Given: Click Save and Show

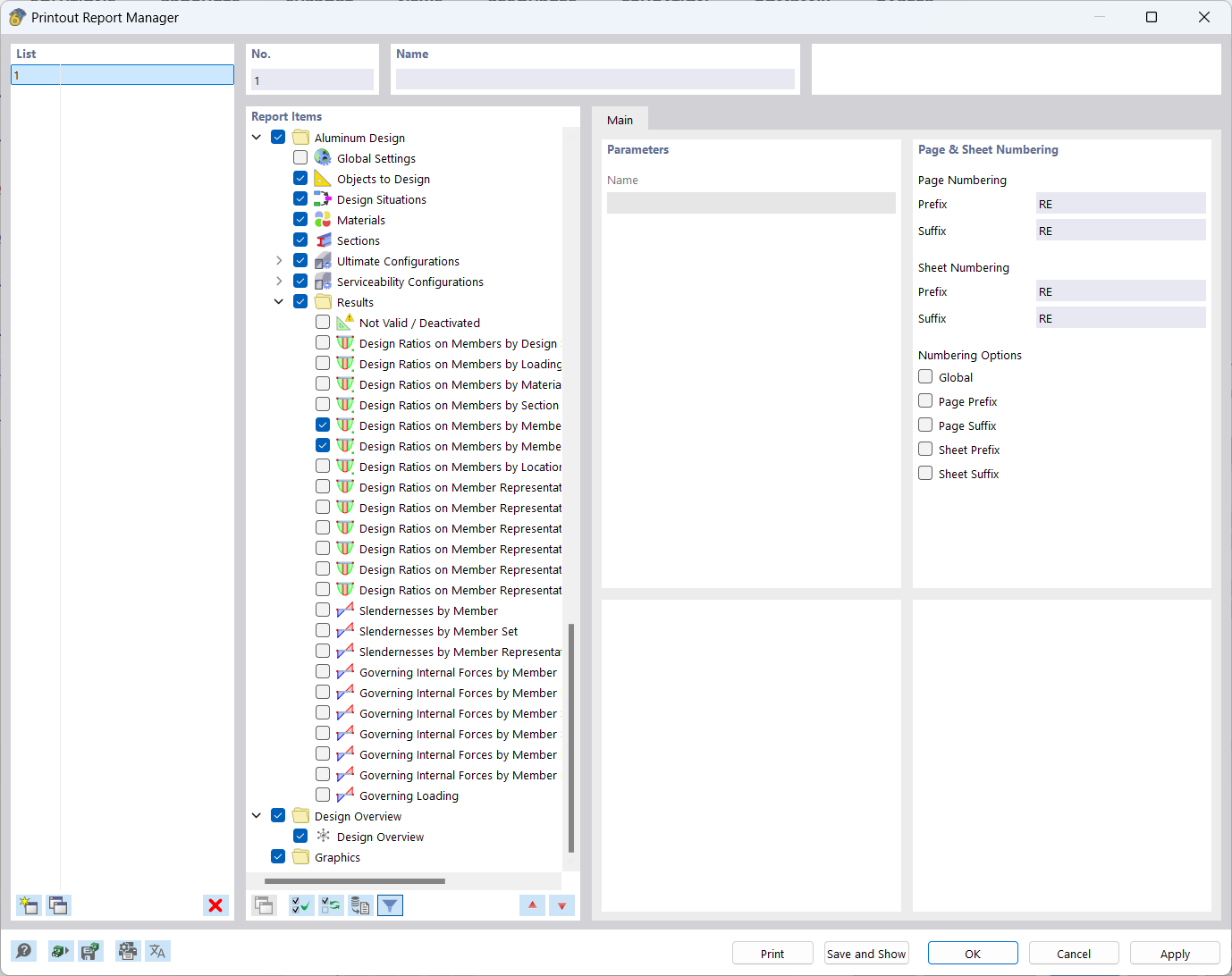Looking at the screenshot, I should click(x=865, y=953).
